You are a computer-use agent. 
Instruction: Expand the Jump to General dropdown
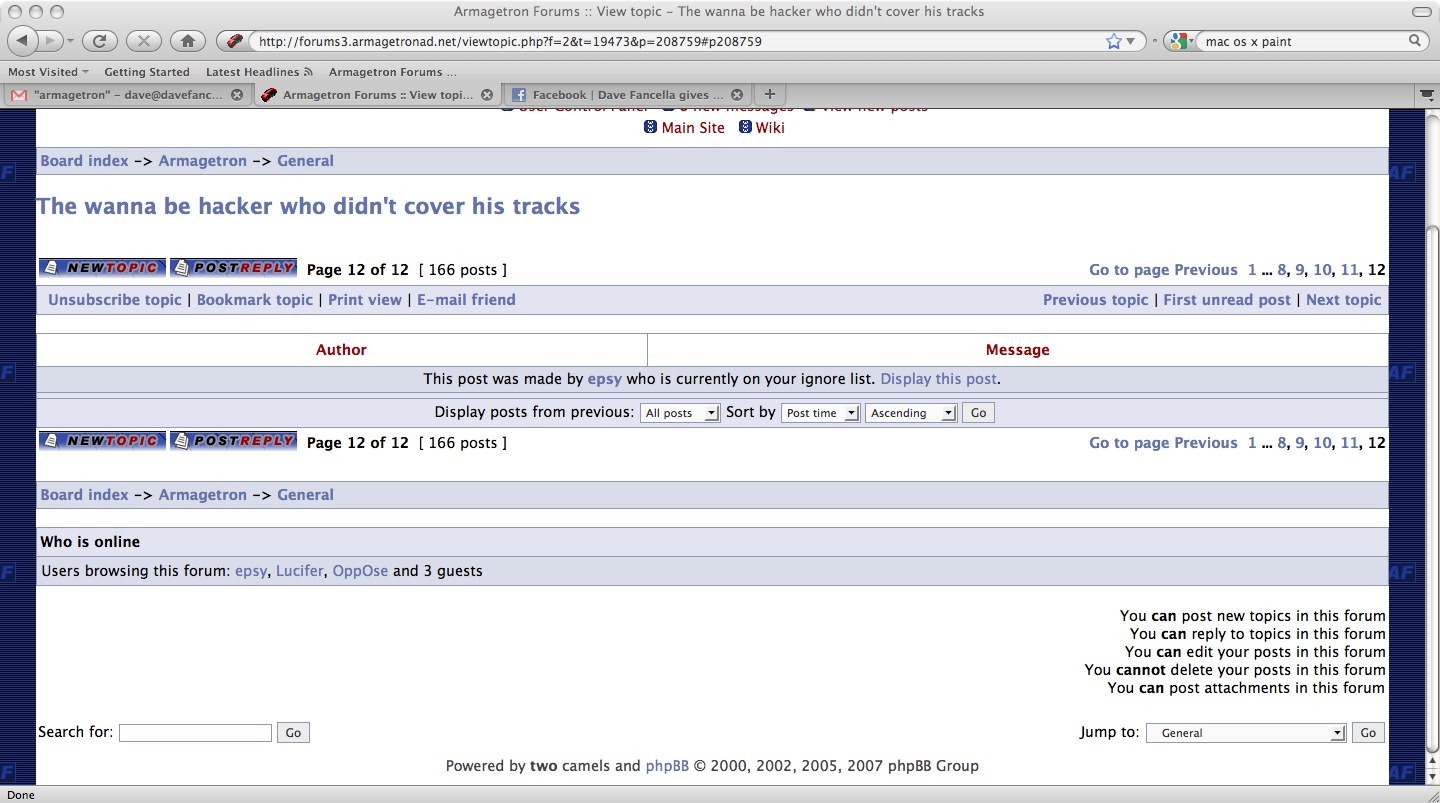1246,733
